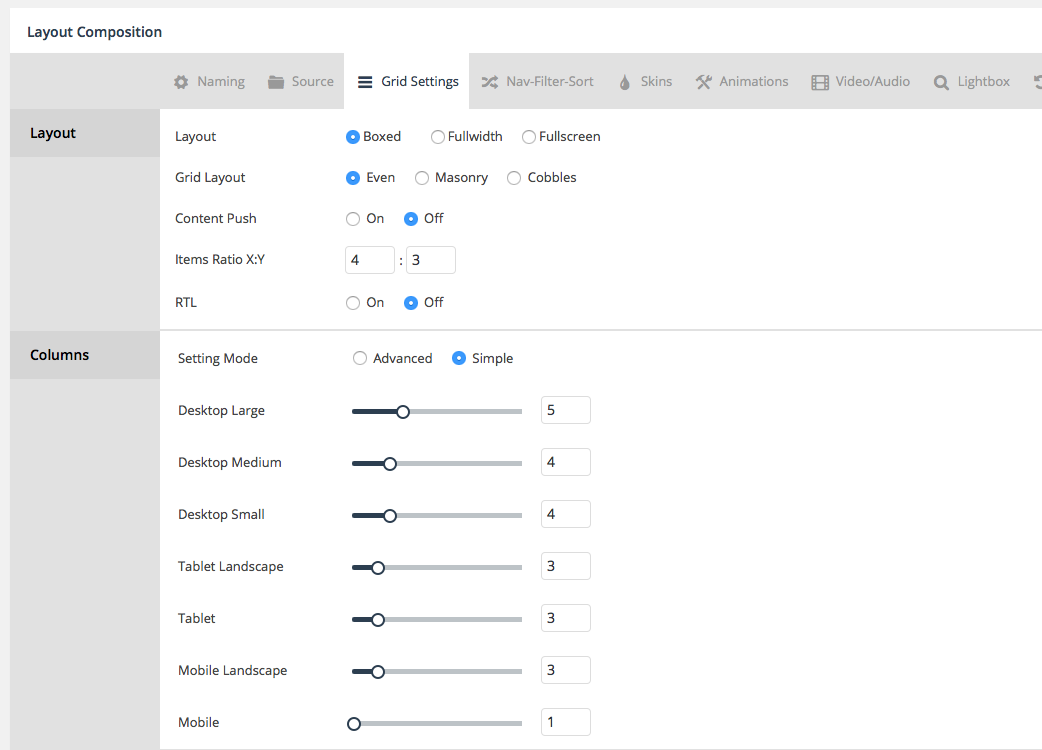The height and width of the screenshot is (750, 1042).
Task: Click the Mobile value field
Action: [x=566, y=722]
